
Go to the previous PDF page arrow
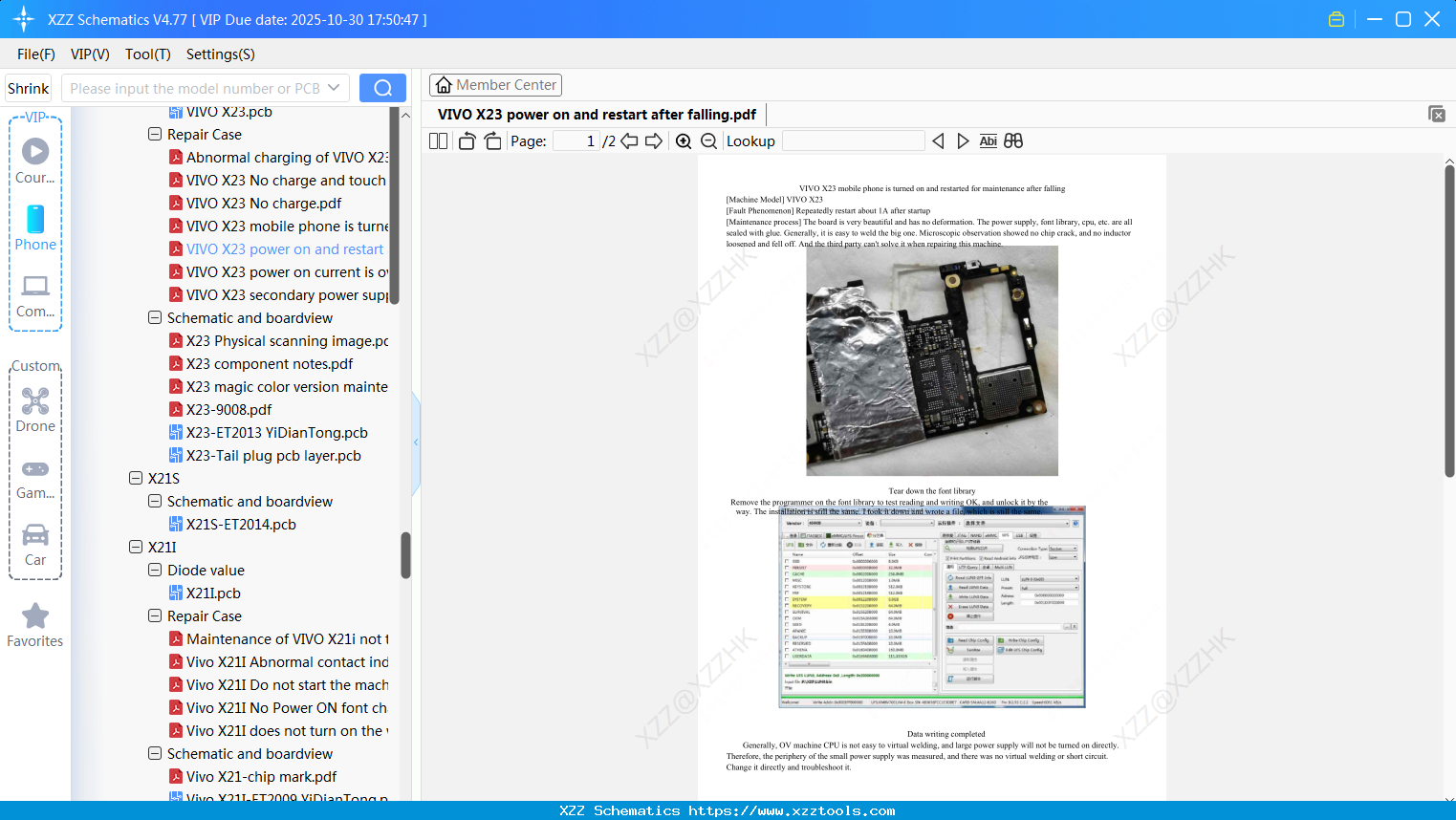coord(629,141)
